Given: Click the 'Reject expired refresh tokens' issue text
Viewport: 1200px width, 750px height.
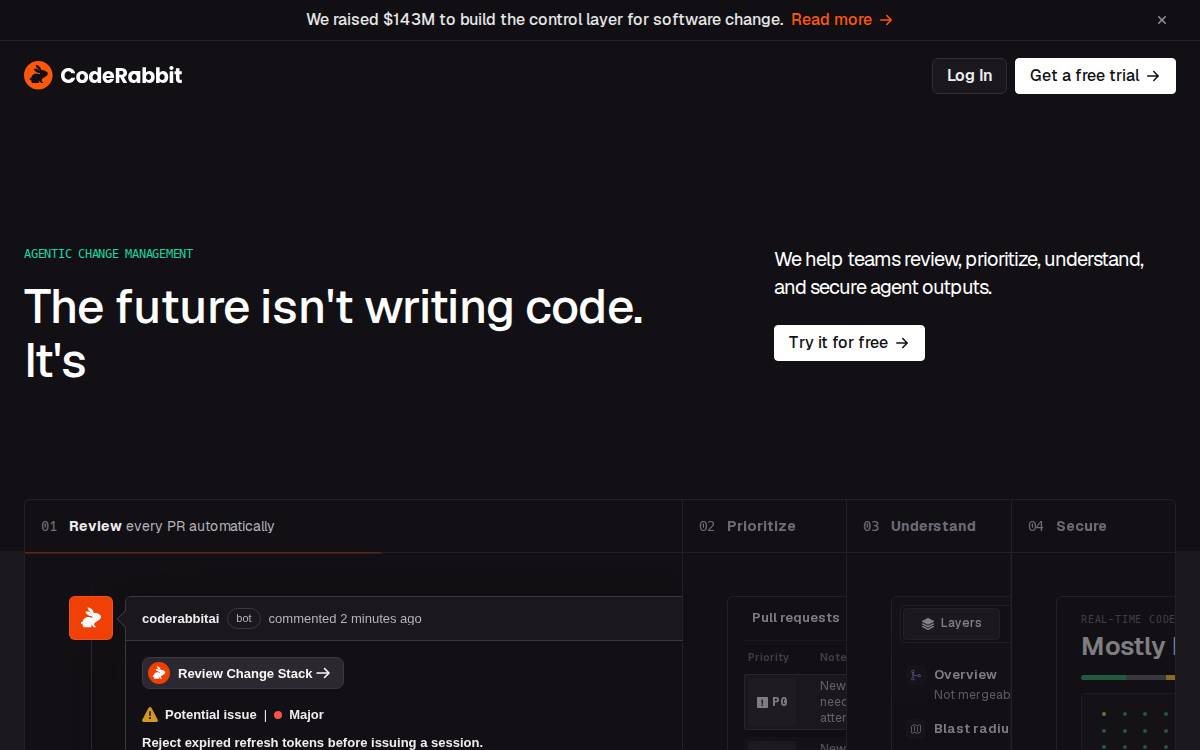Looking at the screenshot, I should [312, 742].
